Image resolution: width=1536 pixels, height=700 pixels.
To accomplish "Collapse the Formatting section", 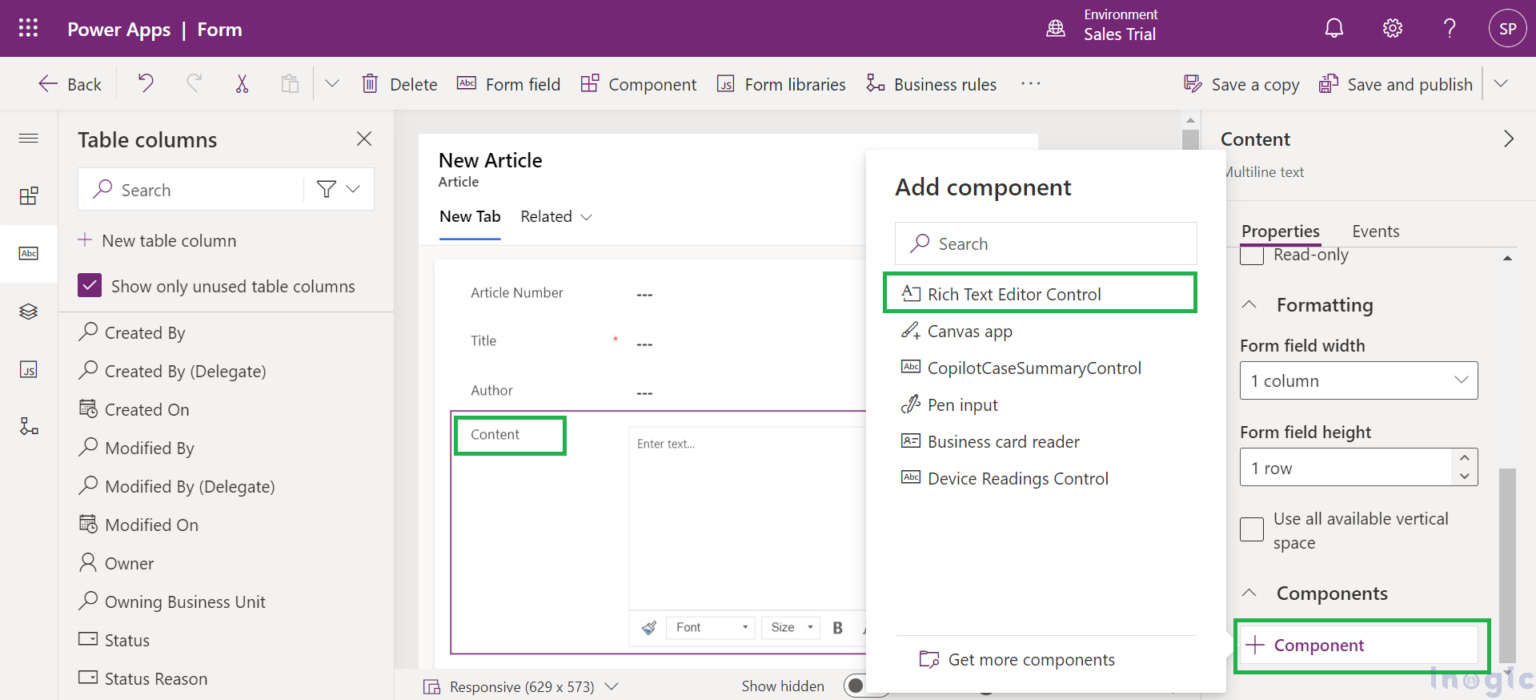I will (1251, 305).
